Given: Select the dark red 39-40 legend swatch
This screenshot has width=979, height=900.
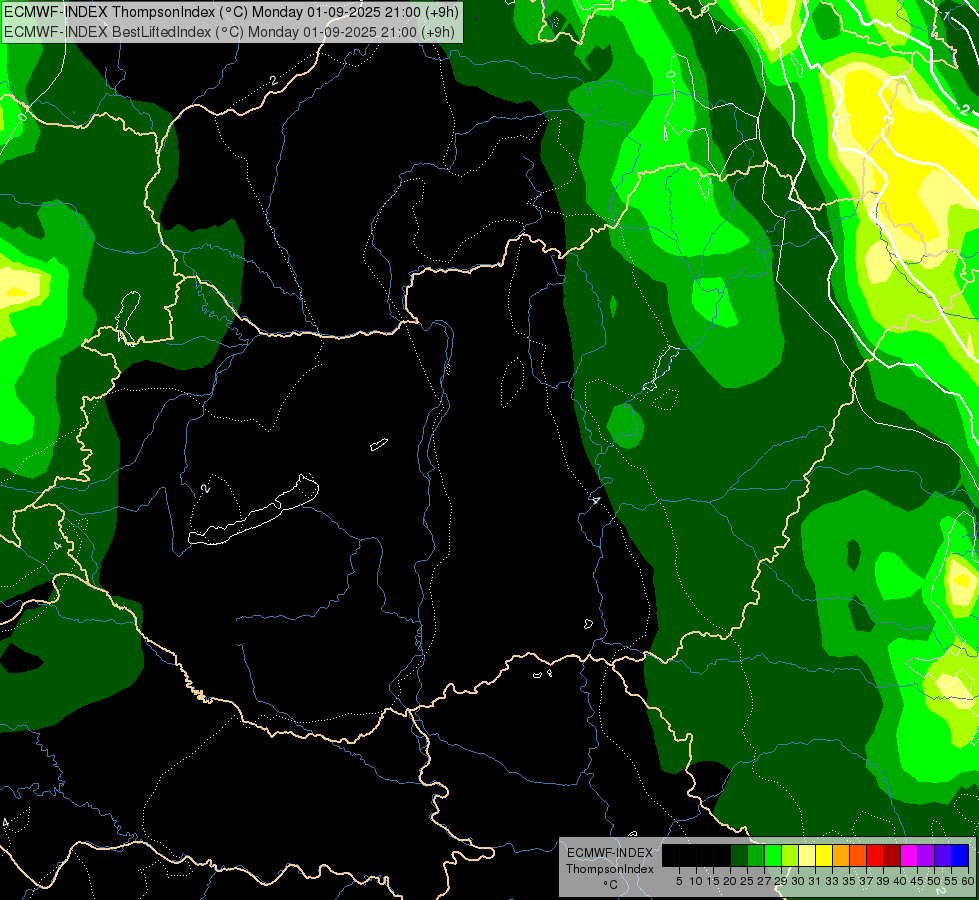Looking at the screenshot, I should 892,855.
